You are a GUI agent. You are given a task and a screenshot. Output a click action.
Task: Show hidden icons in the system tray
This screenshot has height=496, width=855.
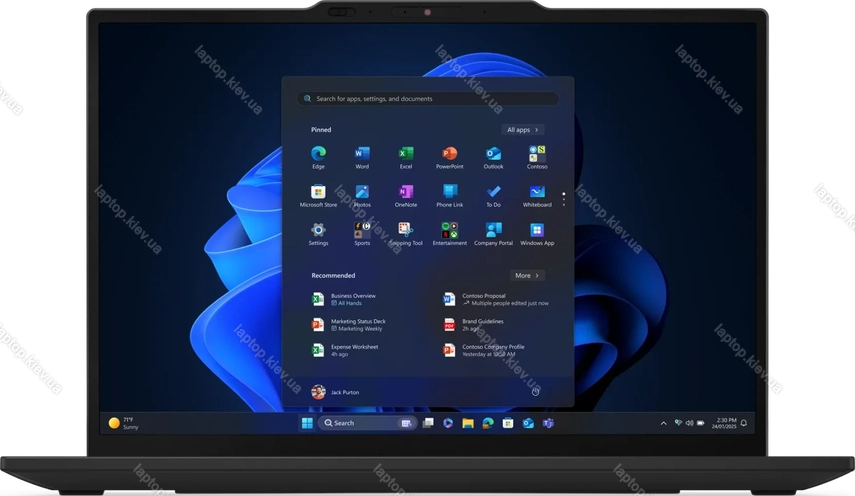(x=664, y=423)
